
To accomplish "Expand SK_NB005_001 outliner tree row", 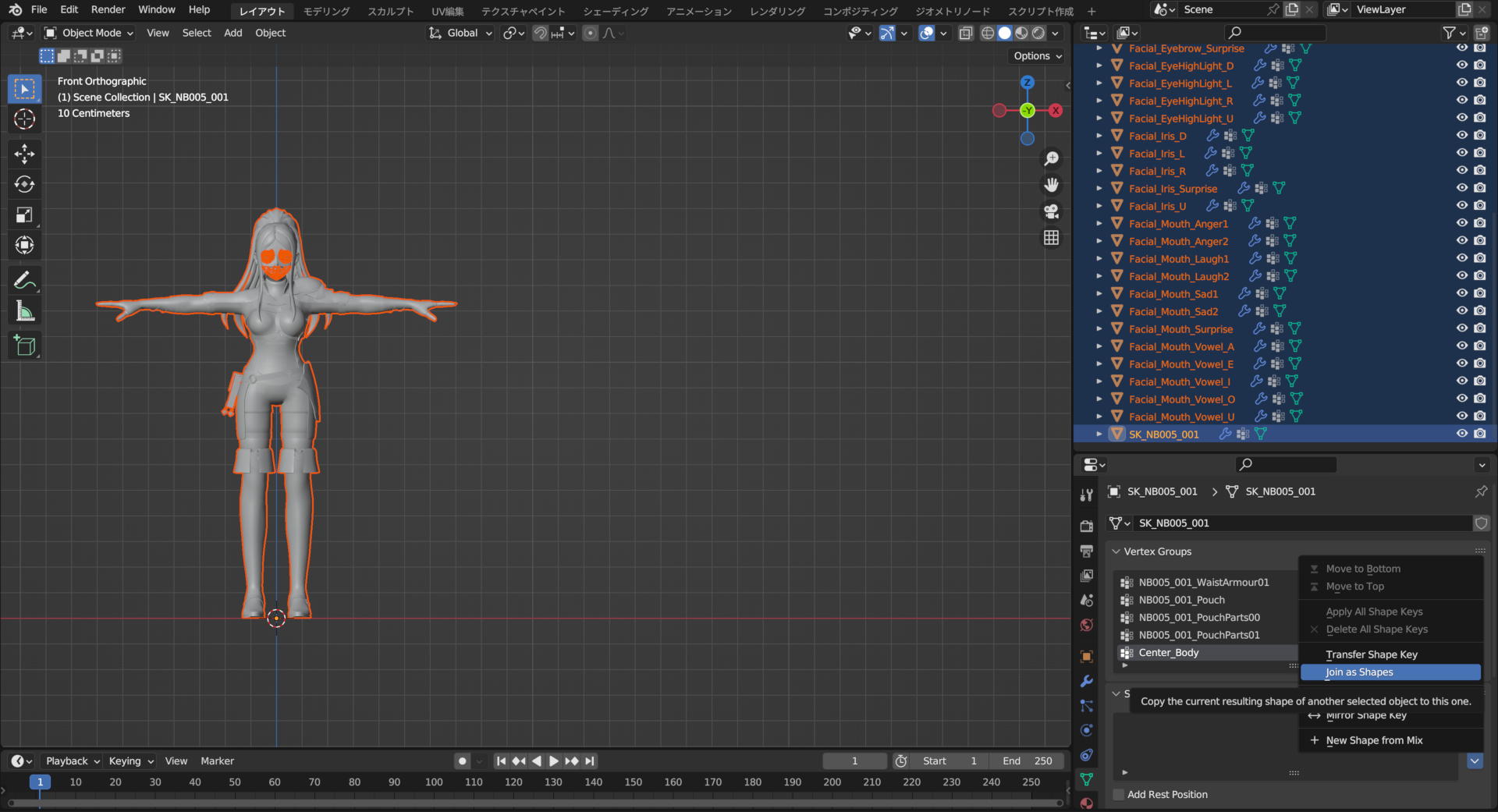I will pyautogui.click(x=1099, y=434).
